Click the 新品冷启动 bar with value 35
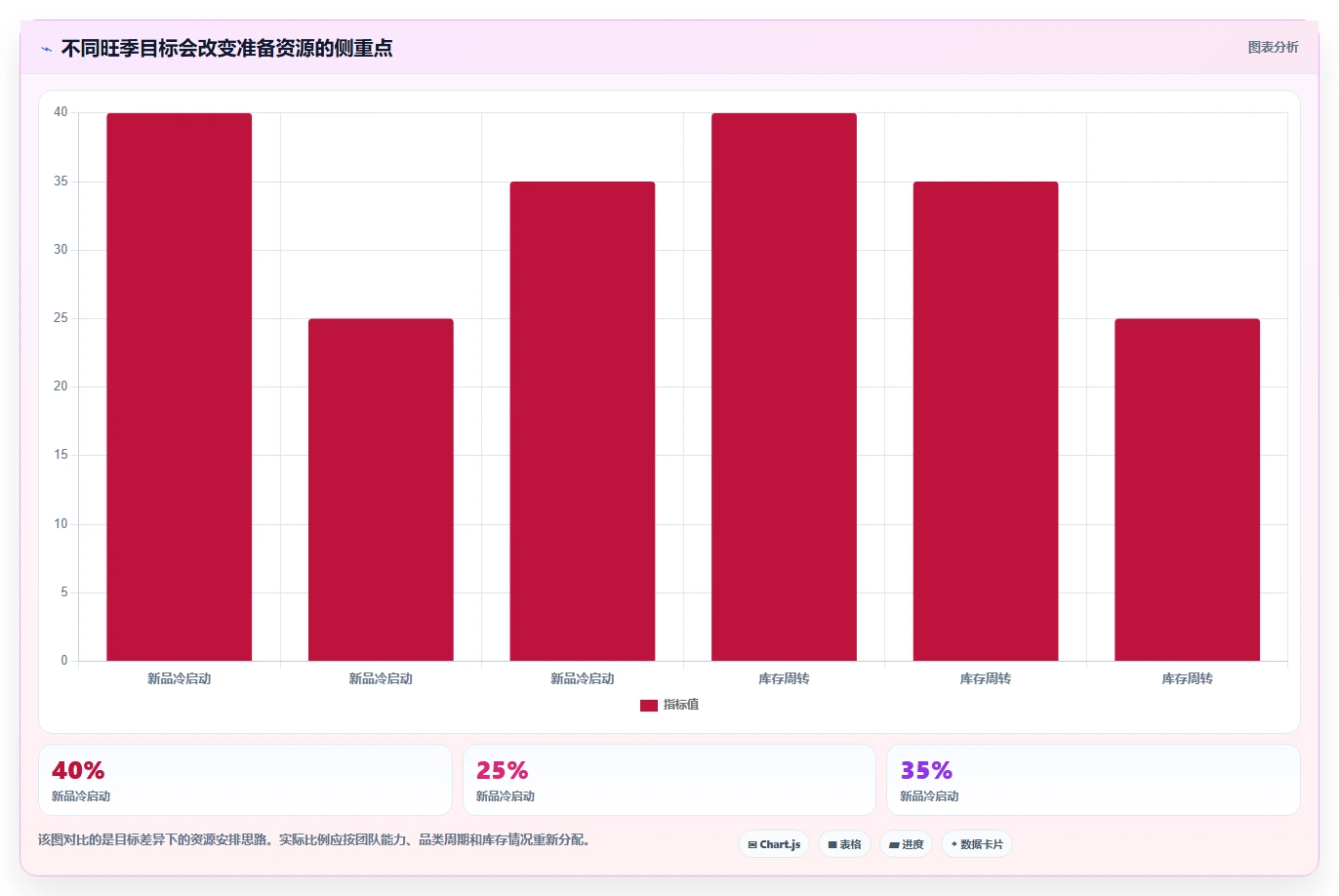Viewport: 1339px width, 896px height. click(583, 421)
